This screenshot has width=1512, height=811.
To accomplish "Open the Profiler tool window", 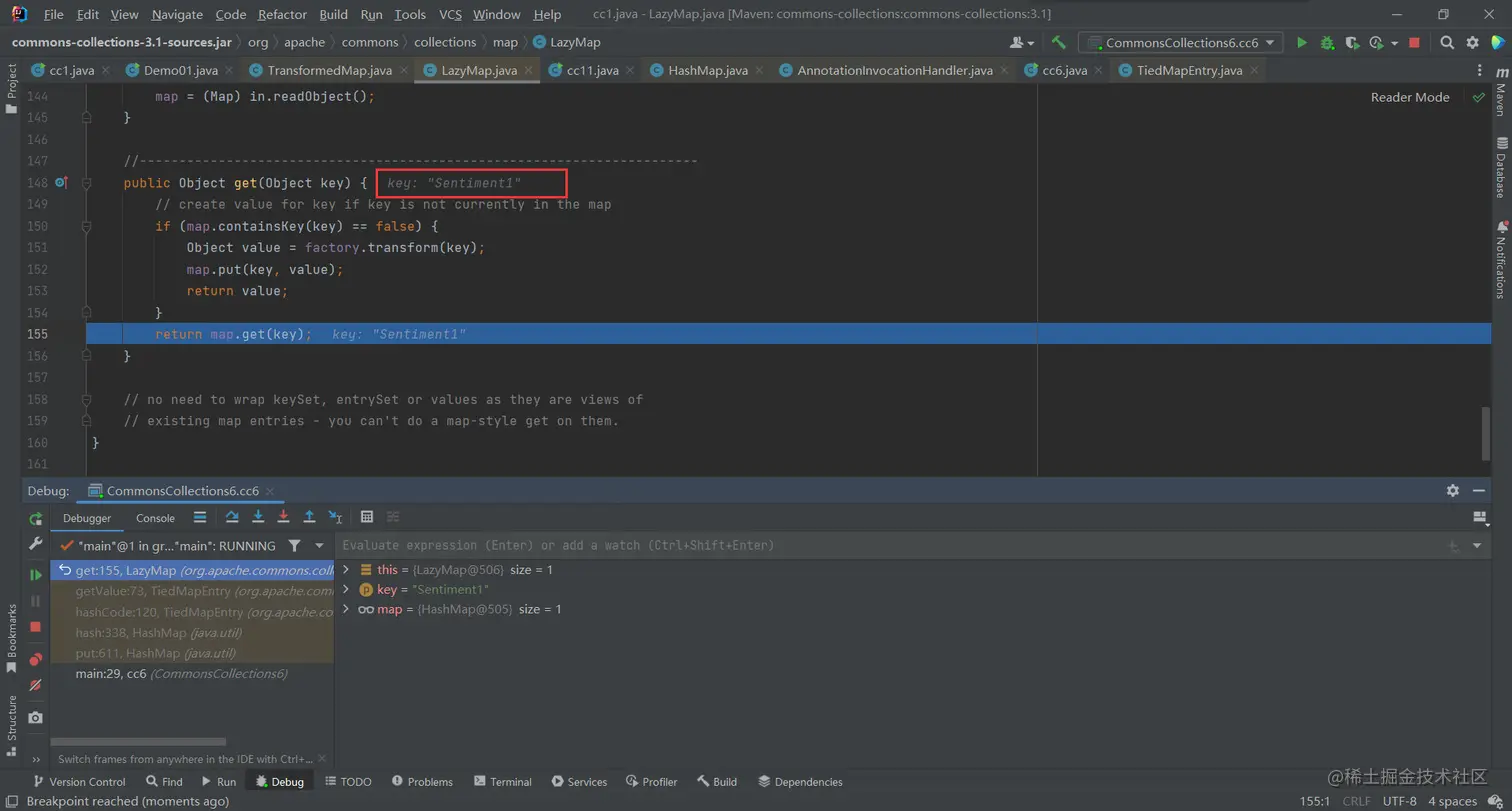I will tap(652, 782).
